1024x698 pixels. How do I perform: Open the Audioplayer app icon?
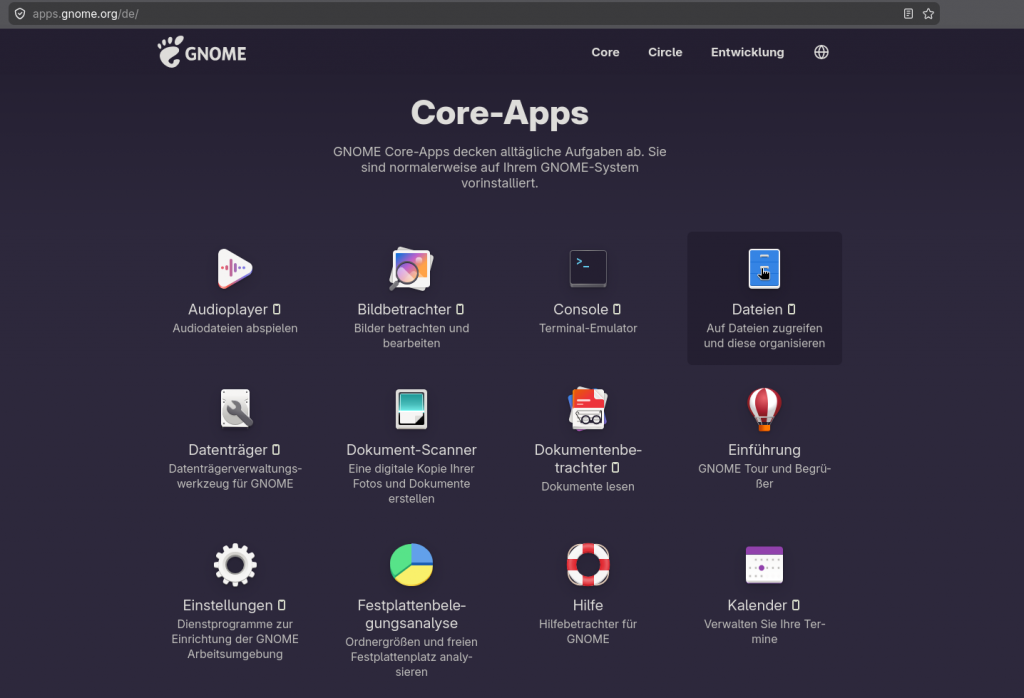pos(235,268)
